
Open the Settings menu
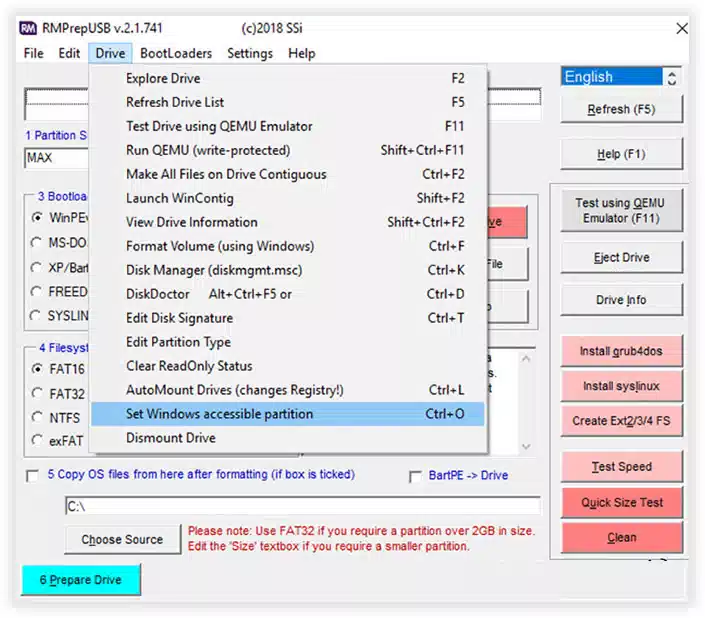point(250,53)
